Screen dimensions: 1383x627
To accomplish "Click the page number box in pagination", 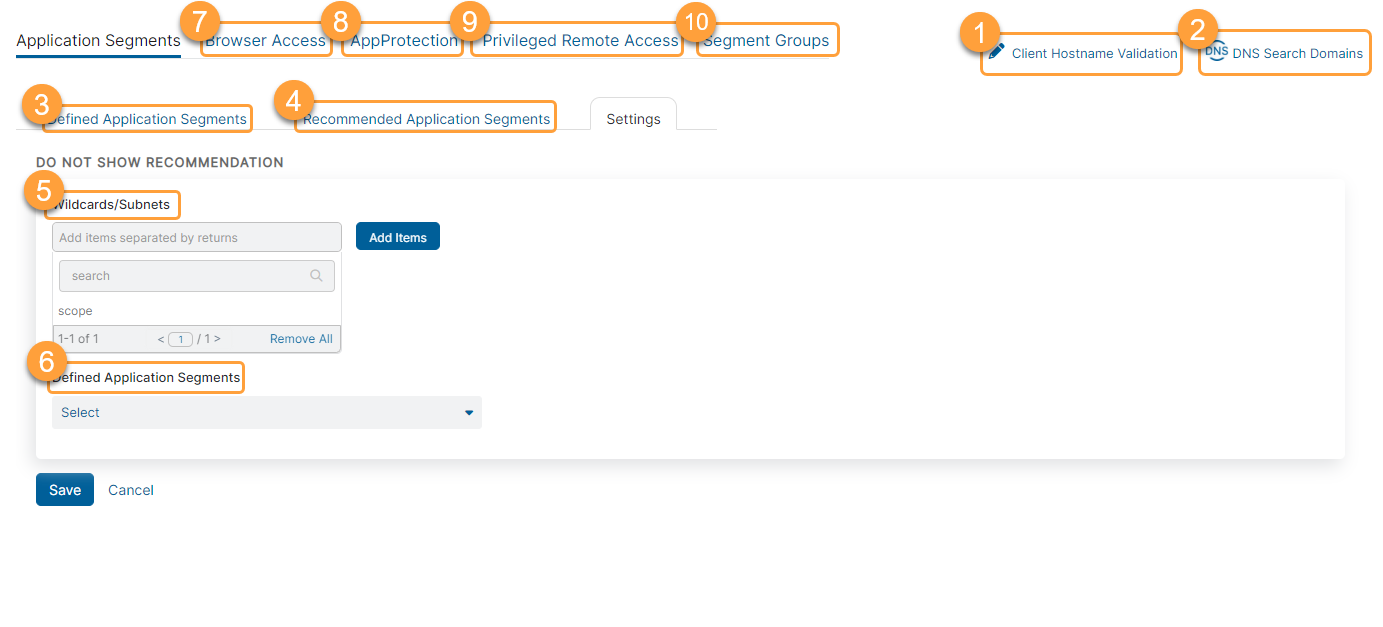I will click(180, 339).
